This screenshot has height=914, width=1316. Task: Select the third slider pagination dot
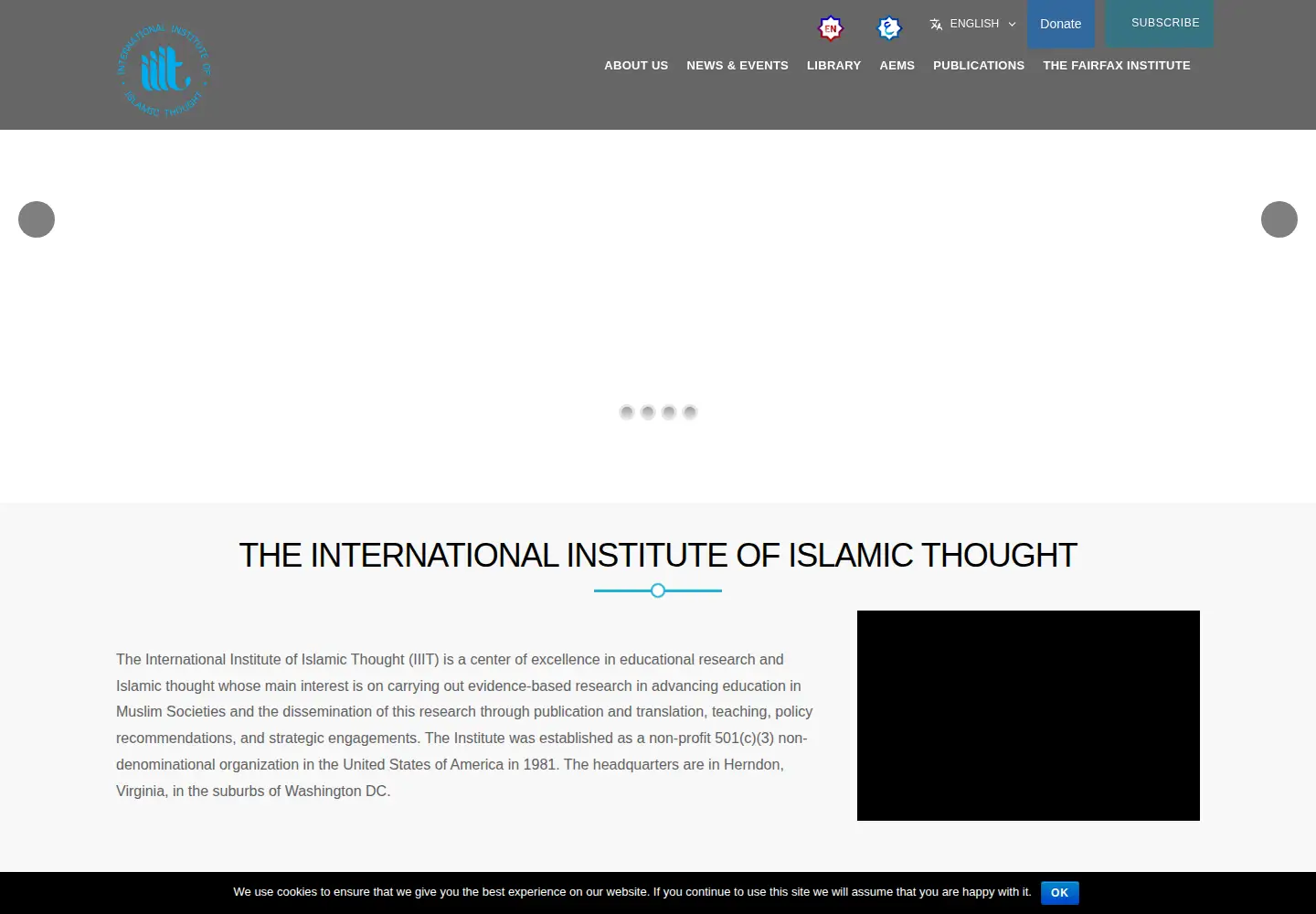pos(668,412)
